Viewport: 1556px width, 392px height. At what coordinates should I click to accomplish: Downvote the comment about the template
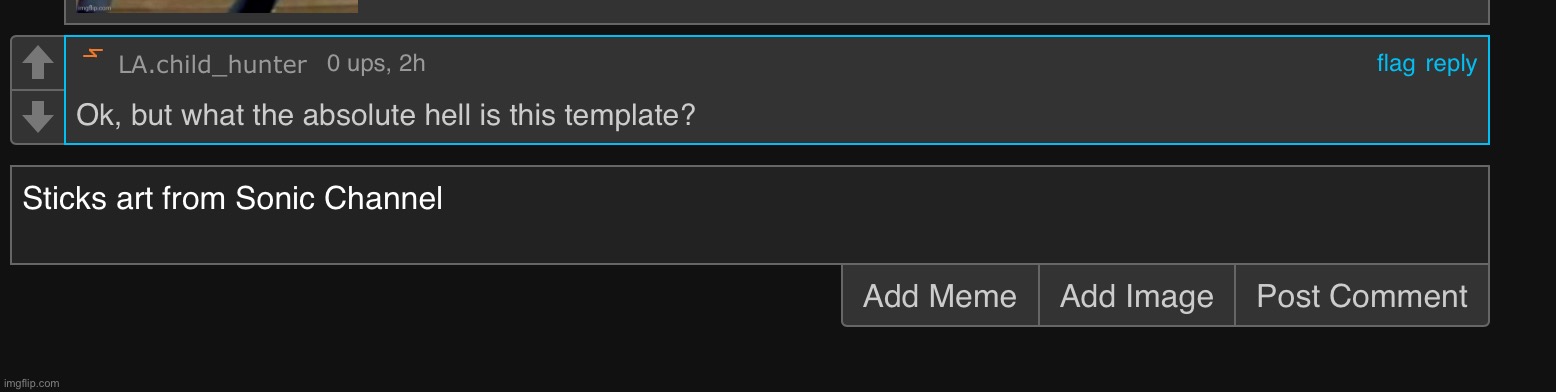pyautogui.click(x=38, y=117)
